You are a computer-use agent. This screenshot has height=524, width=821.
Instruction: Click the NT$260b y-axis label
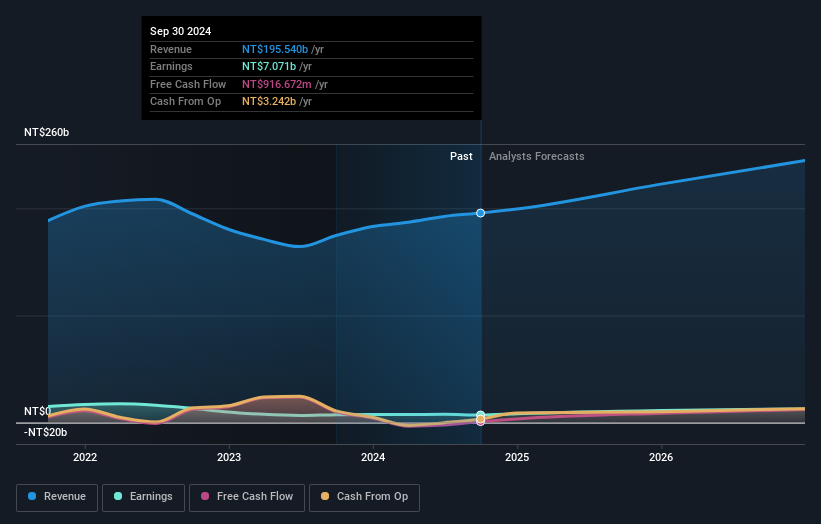[47, 132]
